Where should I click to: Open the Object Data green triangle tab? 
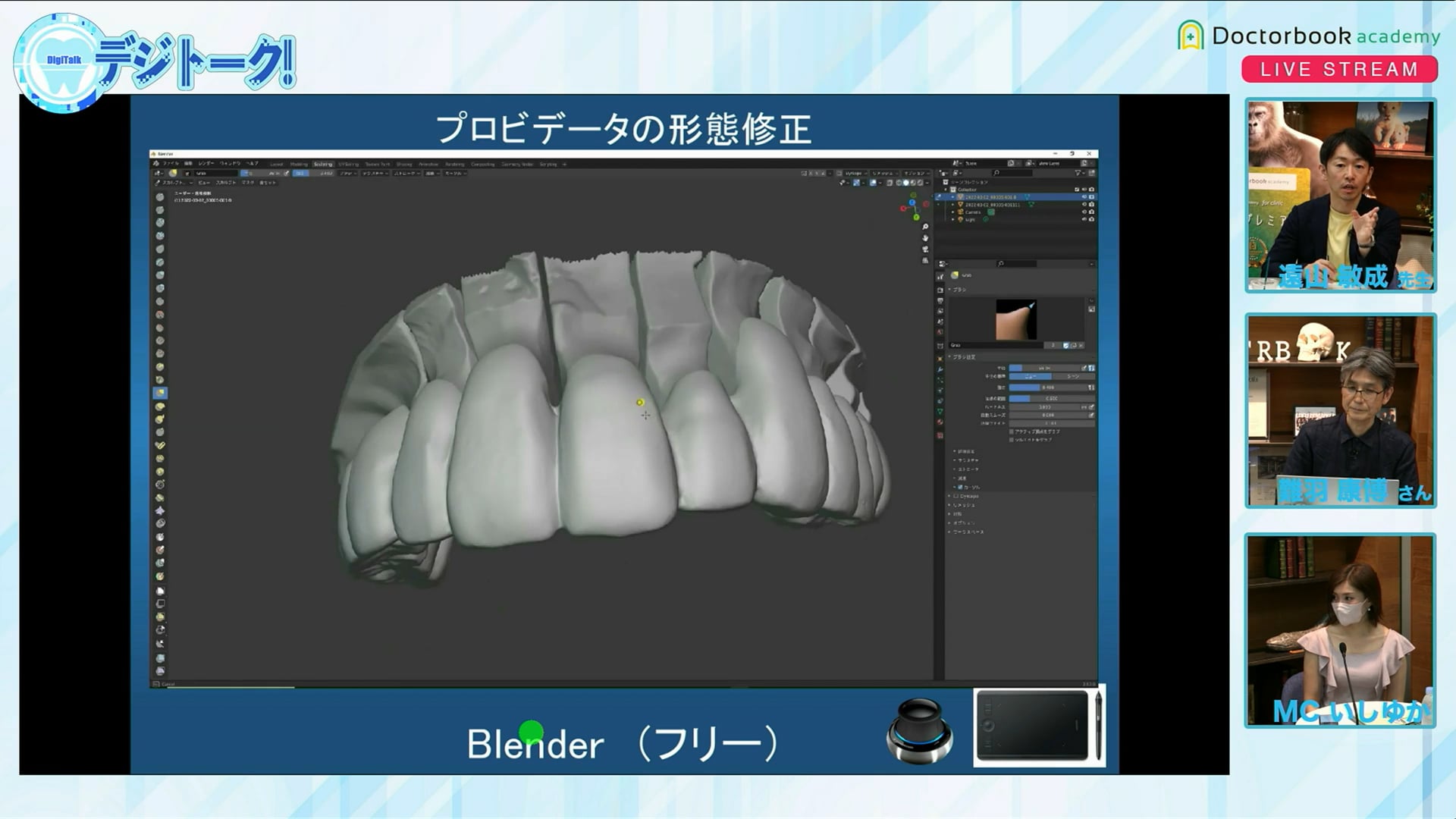pos(940,411)
